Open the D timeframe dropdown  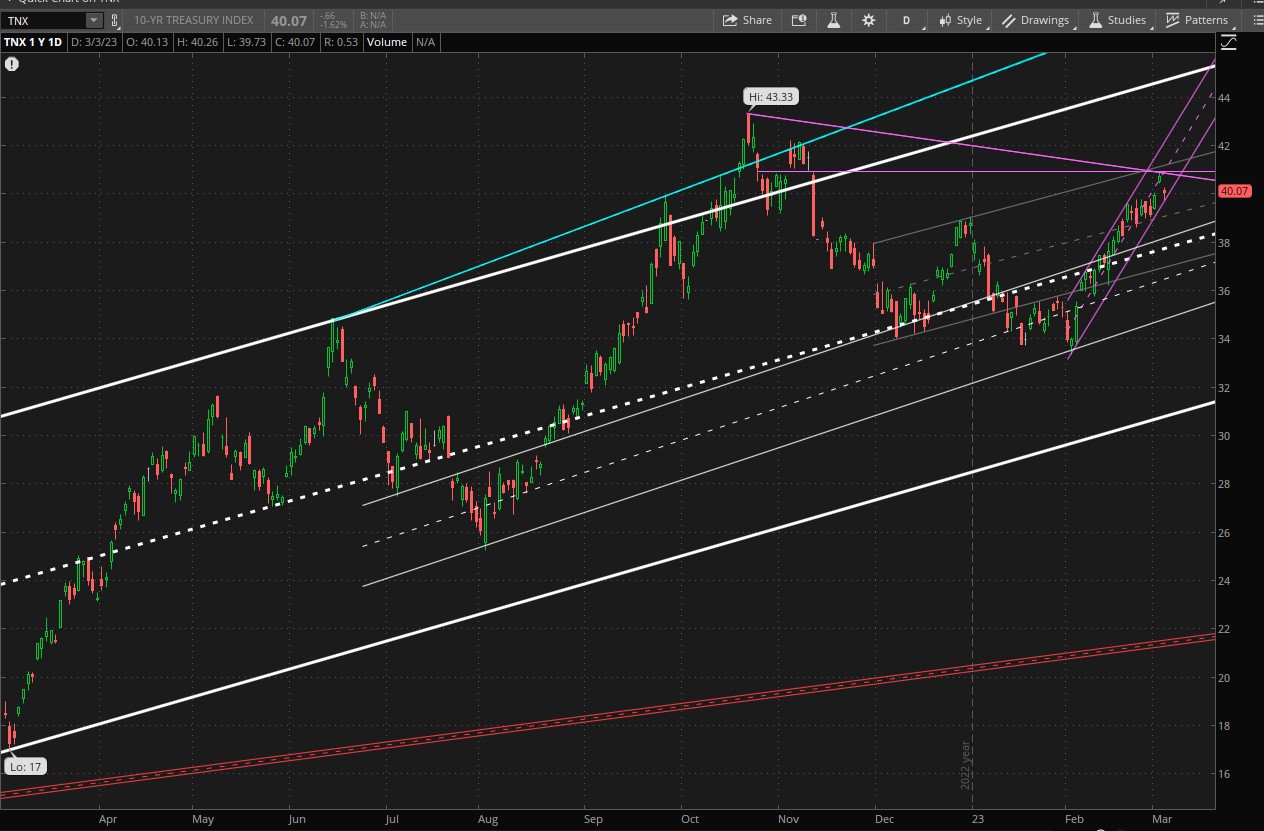pos(907,20)
